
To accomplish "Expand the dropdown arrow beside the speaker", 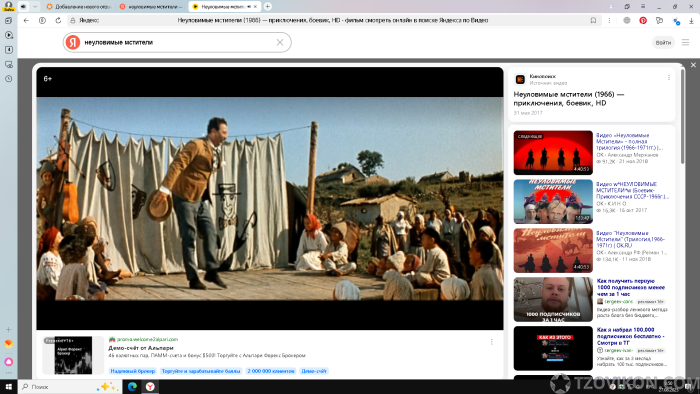I will point(35,7).
